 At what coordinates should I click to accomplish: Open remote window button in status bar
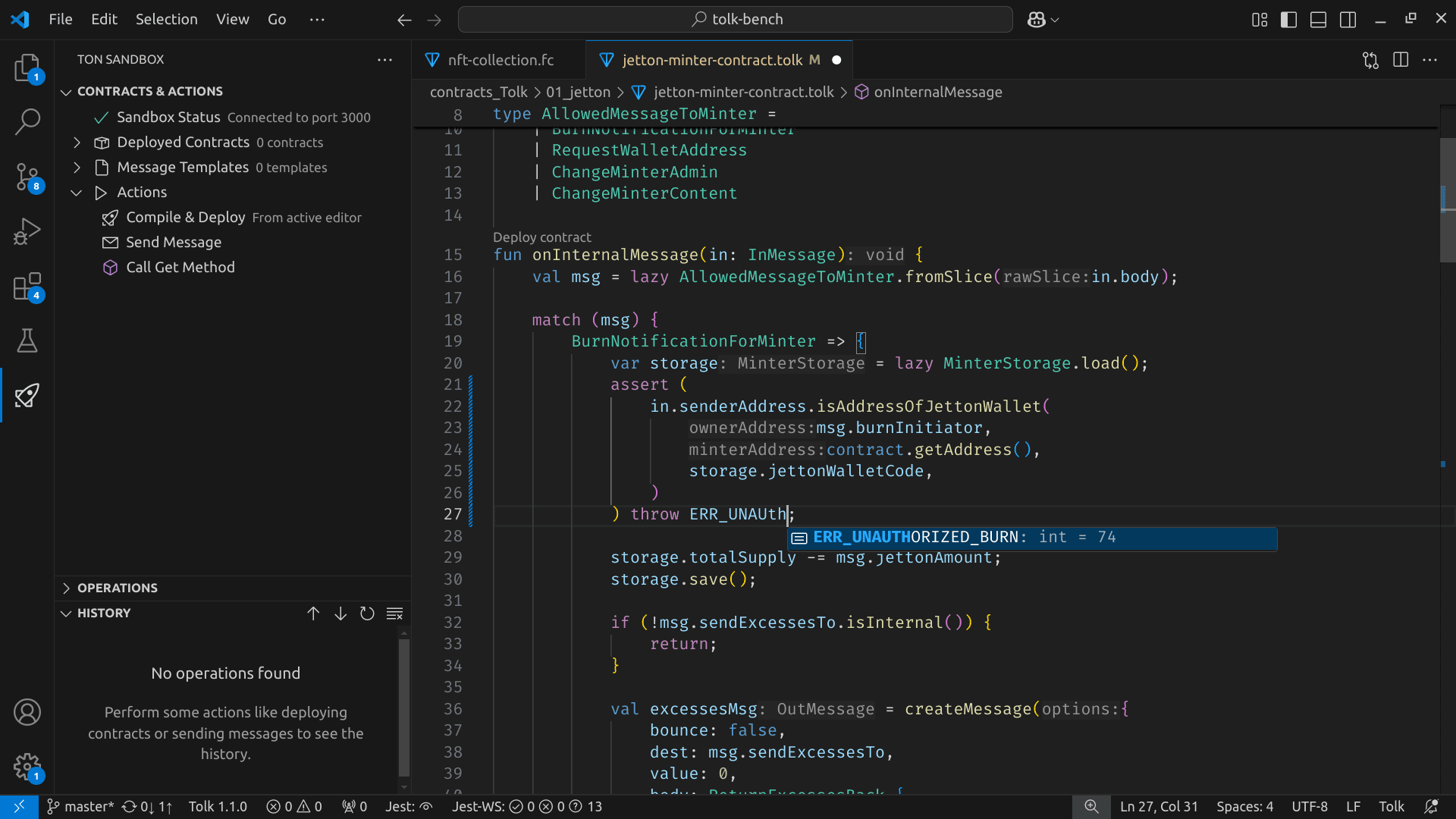point(19,807)
